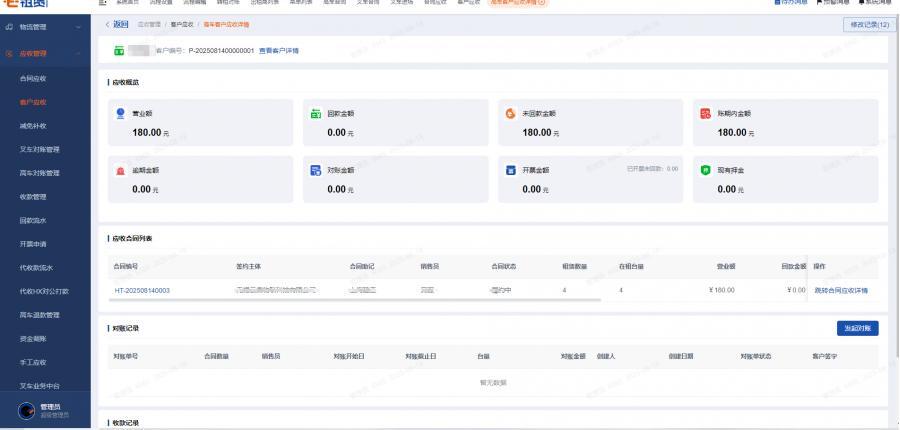This screenshot has width=900, height=430.
Task: Open 合同应收 in the sidebar
Action: click(34, 77)
